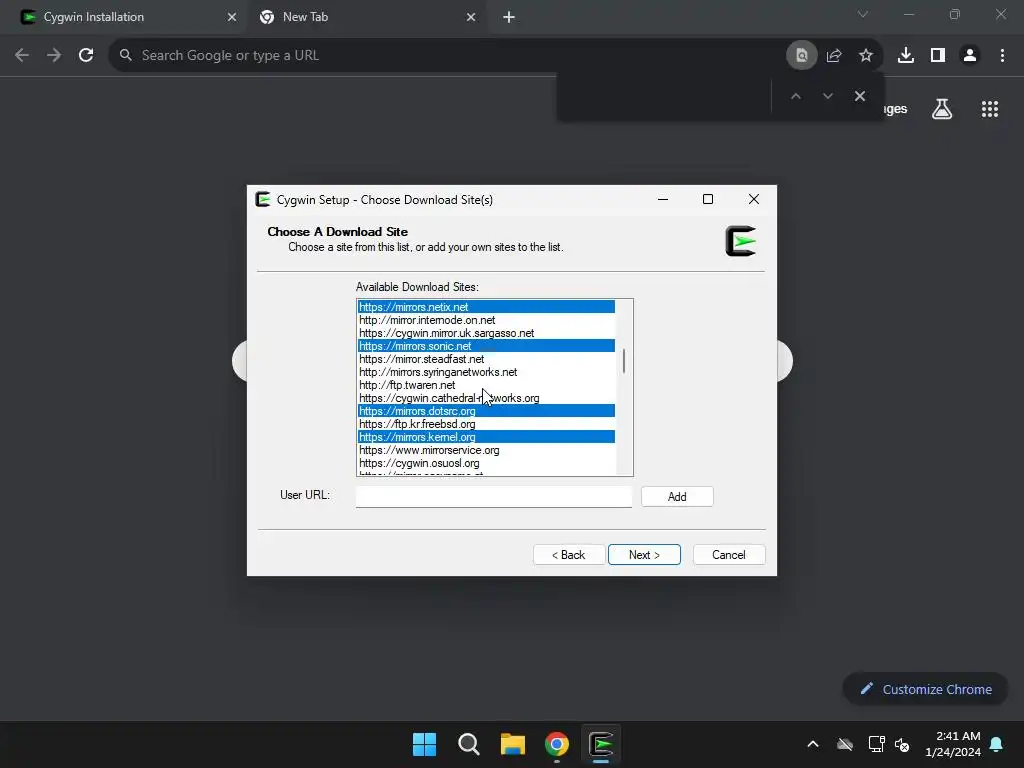1024x768 pixels.
Task: Open the network display tray icon
Action: [876, 744]
